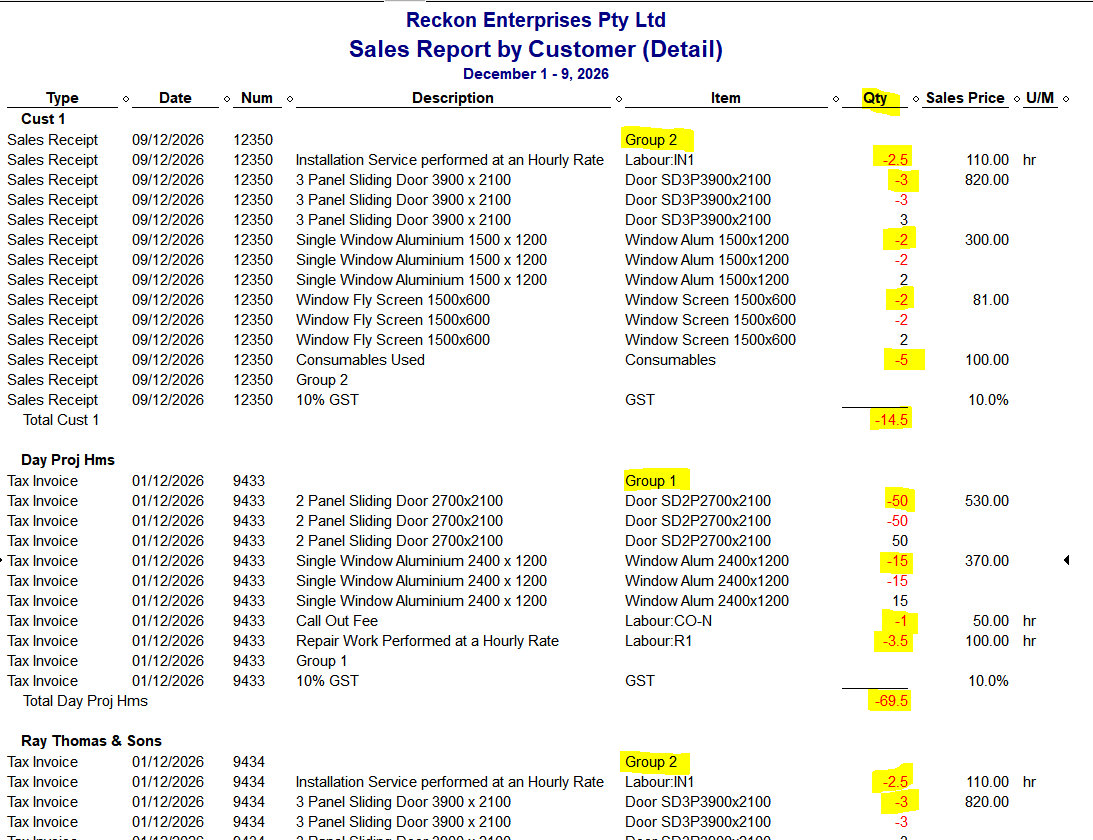Select the diamond handle after Type column
The image size is (1093, 840).
pos(125,99)
